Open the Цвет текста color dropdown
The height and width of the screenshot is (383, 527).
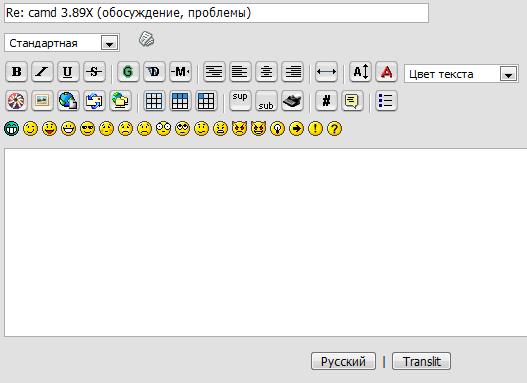coord(461,74)
